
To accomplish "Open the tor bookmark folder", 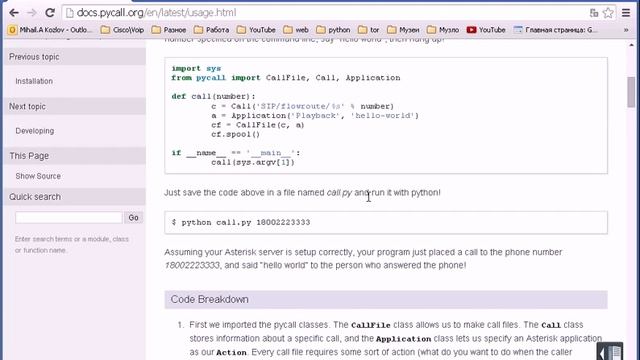I will pyautogui.click(x=369, y=30).
